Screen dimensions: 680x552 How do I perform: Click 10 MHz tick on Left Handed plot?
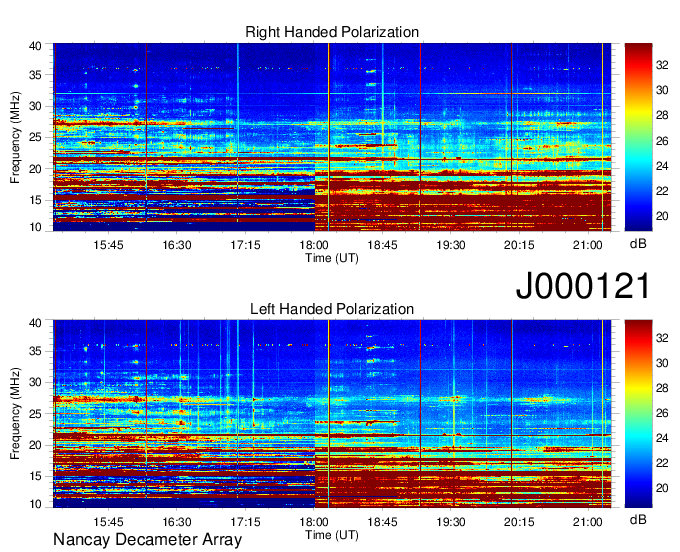coord(35,504)
